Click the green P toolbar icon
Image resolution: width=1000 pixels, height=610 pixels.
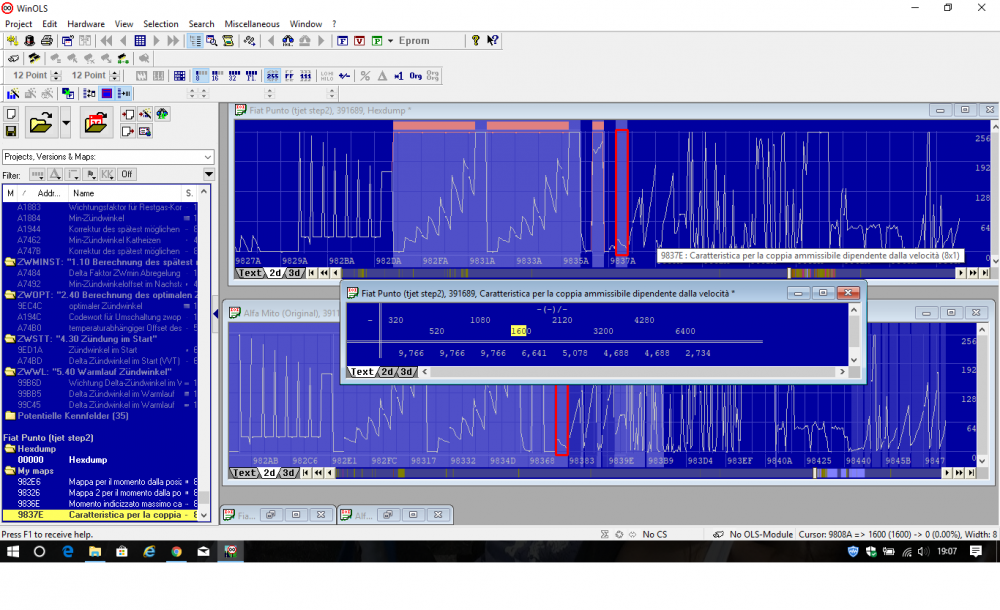[377, 41]
